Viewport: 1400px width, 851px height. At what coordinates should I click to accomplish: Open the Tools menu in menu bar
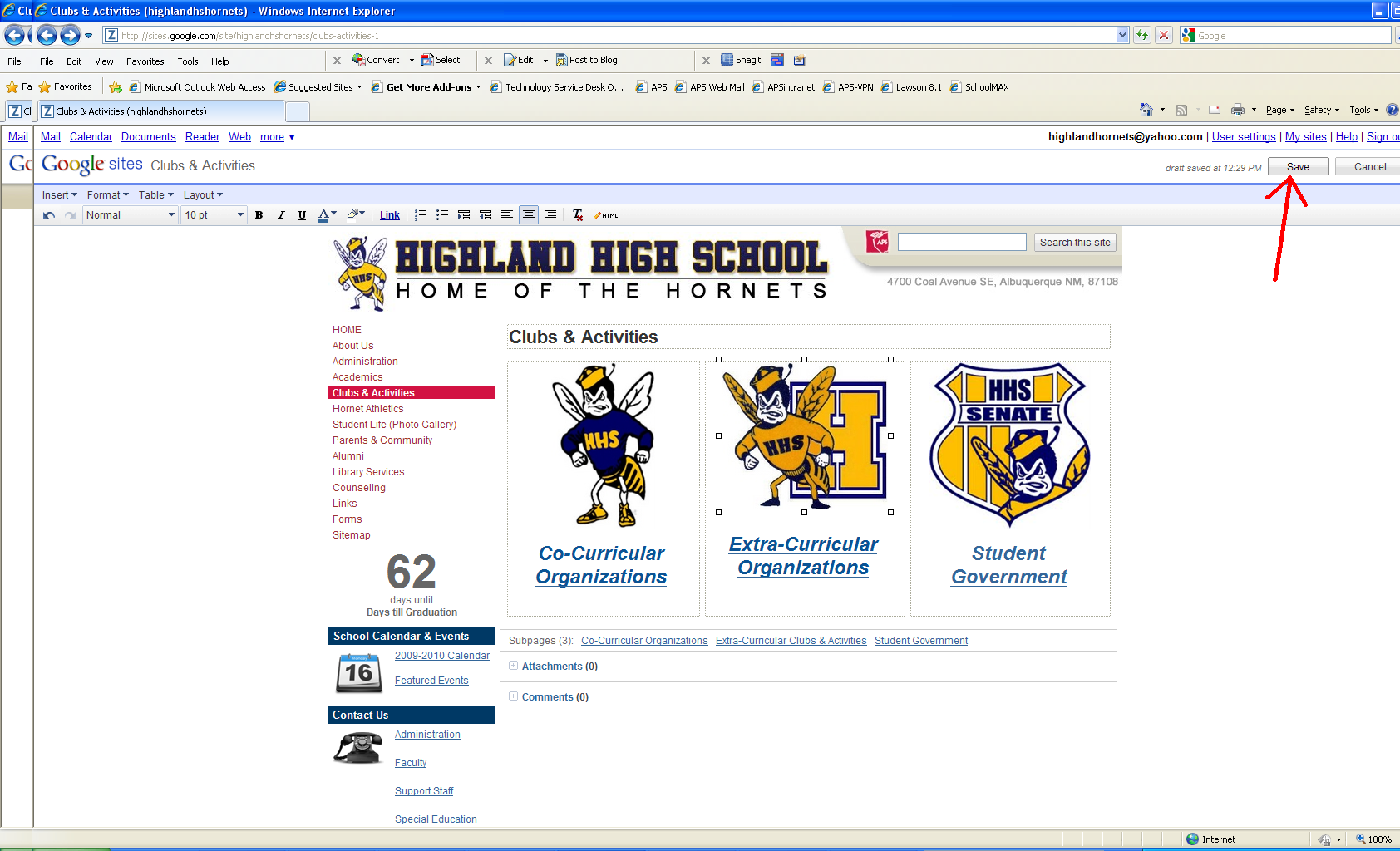click(187, 61)
